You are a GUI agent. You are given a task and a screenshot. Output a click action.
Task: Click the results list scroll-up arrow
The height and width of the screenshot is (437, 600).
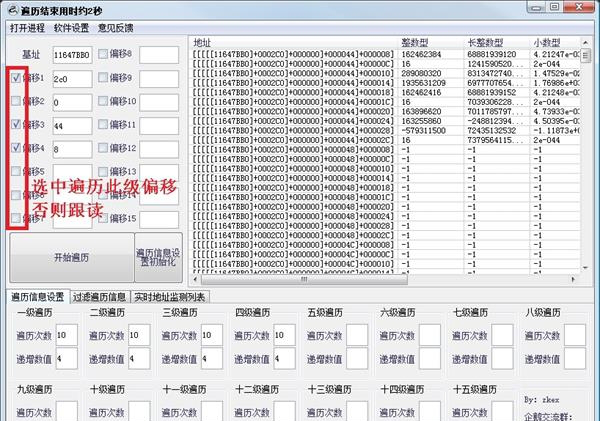coord(585,42)
